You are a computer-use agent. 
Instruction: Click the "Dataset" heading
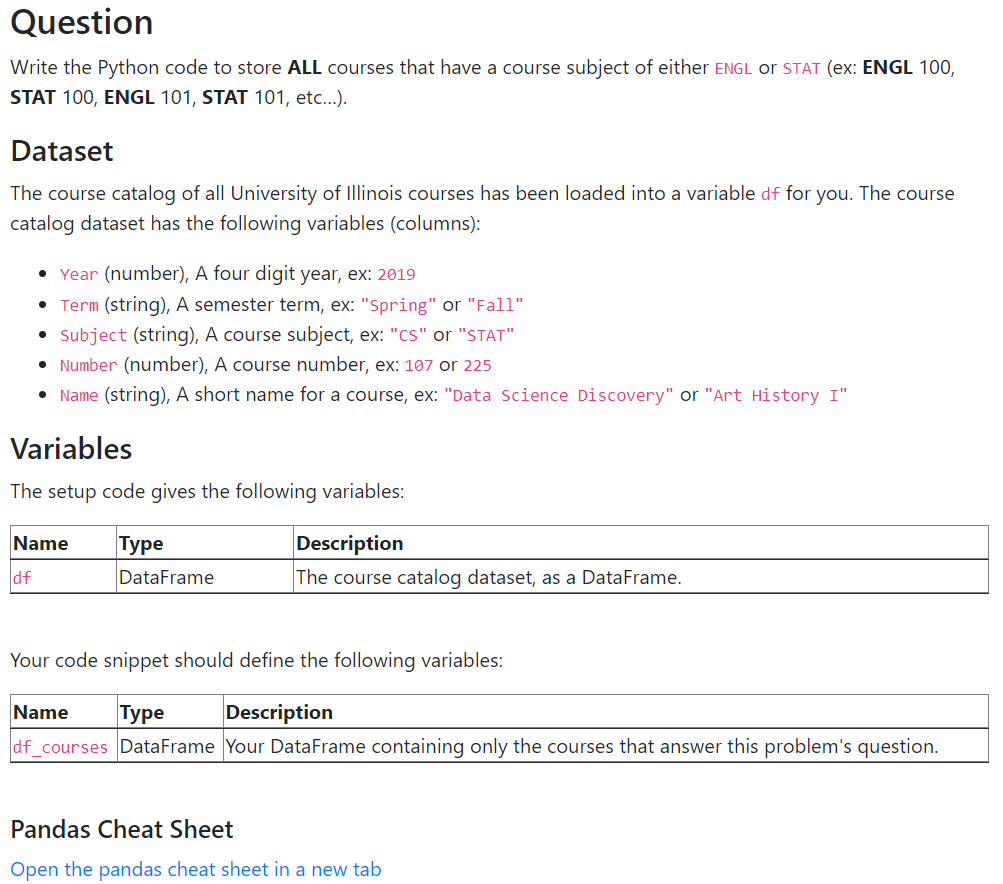(x=62, y=151)
